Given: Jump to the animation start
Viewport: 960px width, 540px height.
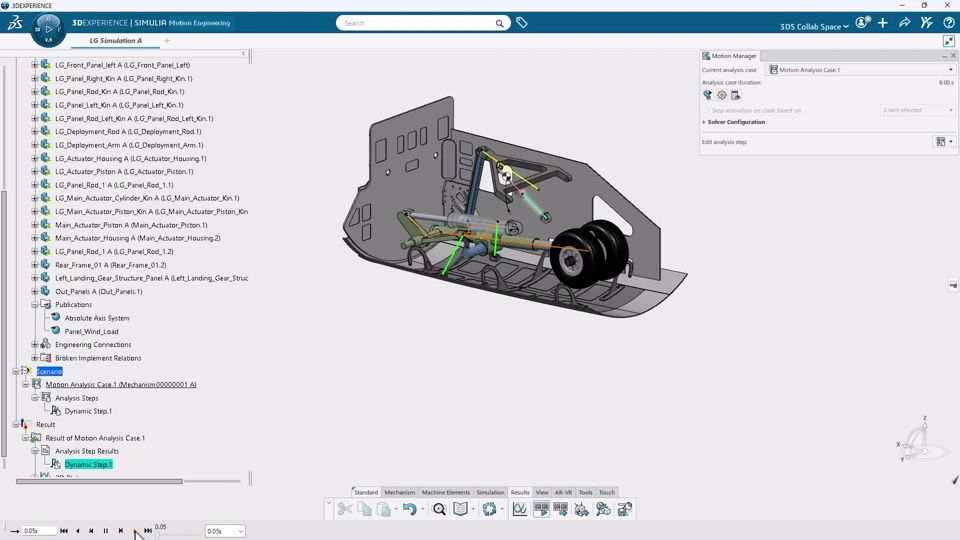Looking at the screenshot, I should [x=64, y=531].
